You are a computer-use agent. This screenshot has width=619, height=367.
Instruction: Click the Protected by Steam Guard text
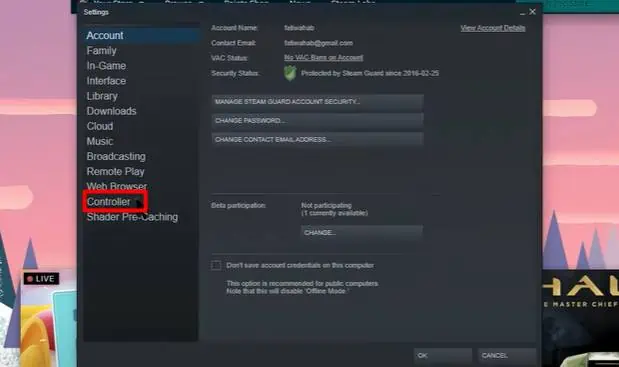tap(370, 73)
